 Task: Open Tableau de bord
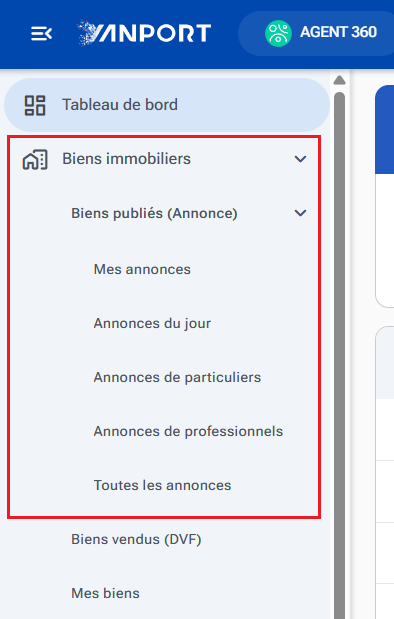(167, 105)
